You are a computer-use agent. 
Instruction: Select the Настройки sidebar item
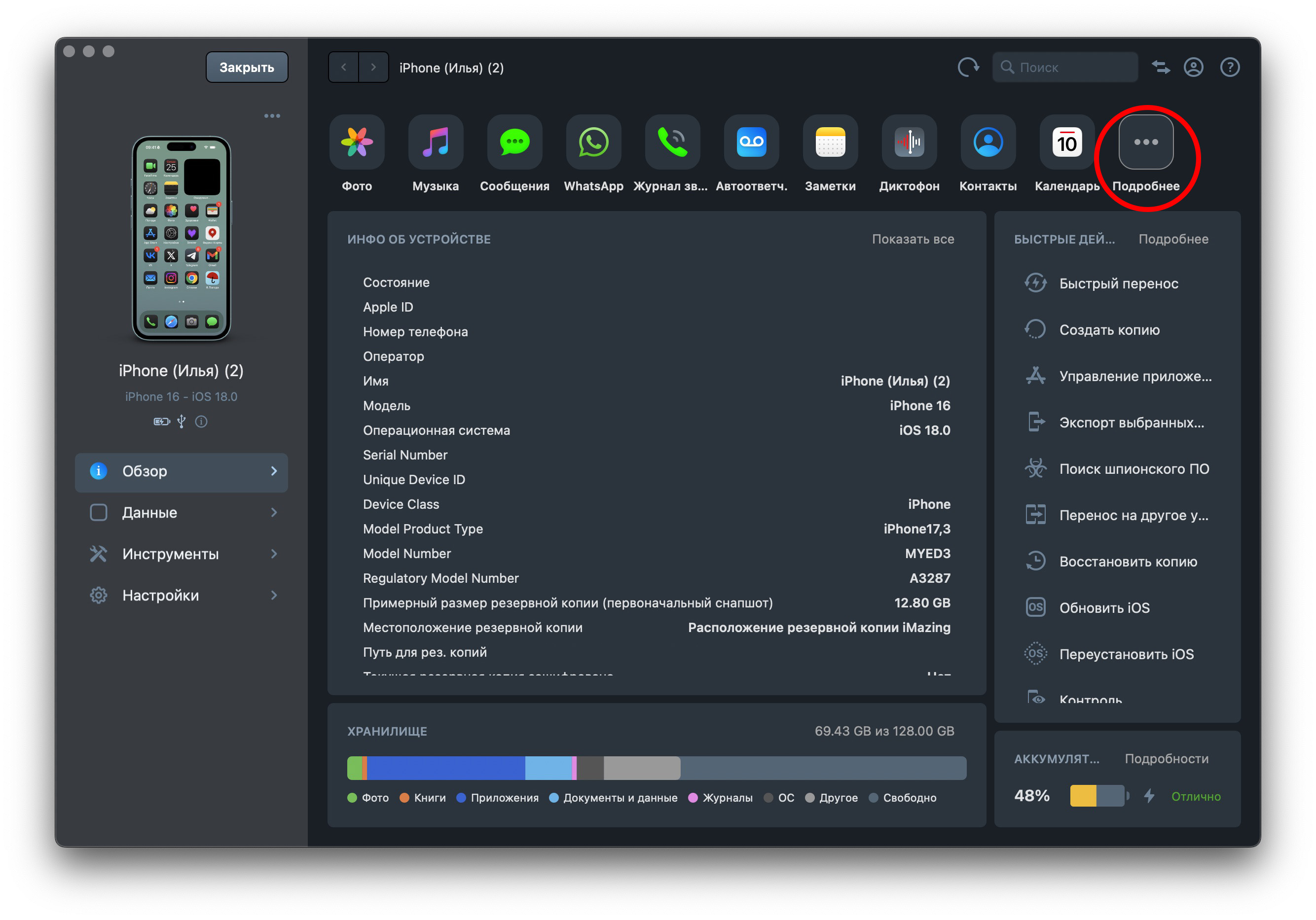(181, 595)
